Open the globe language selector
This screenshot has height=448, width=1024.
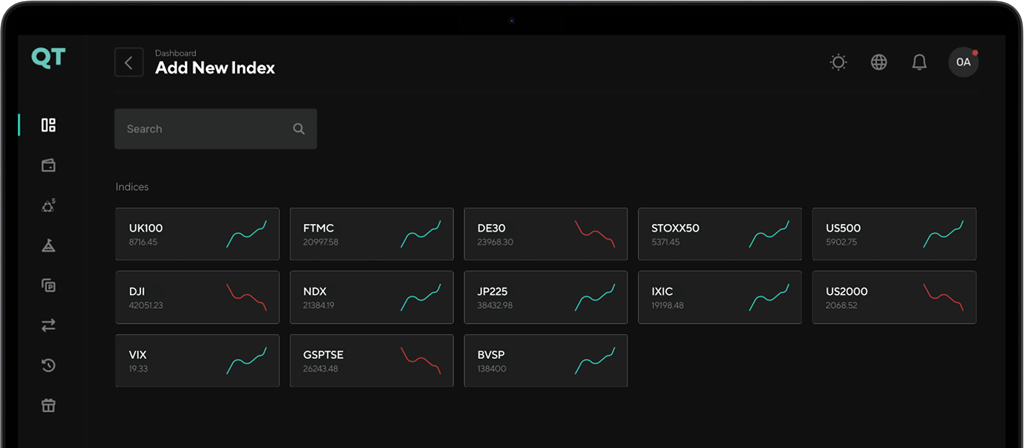pyautogui.click(x=879, y=62)
